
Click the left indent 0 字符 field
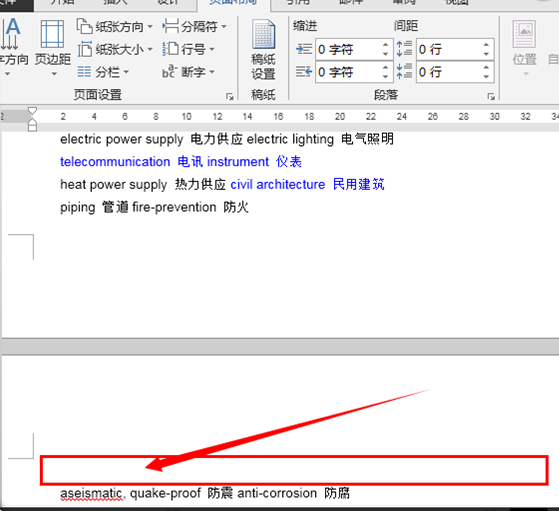pos(348,49)
